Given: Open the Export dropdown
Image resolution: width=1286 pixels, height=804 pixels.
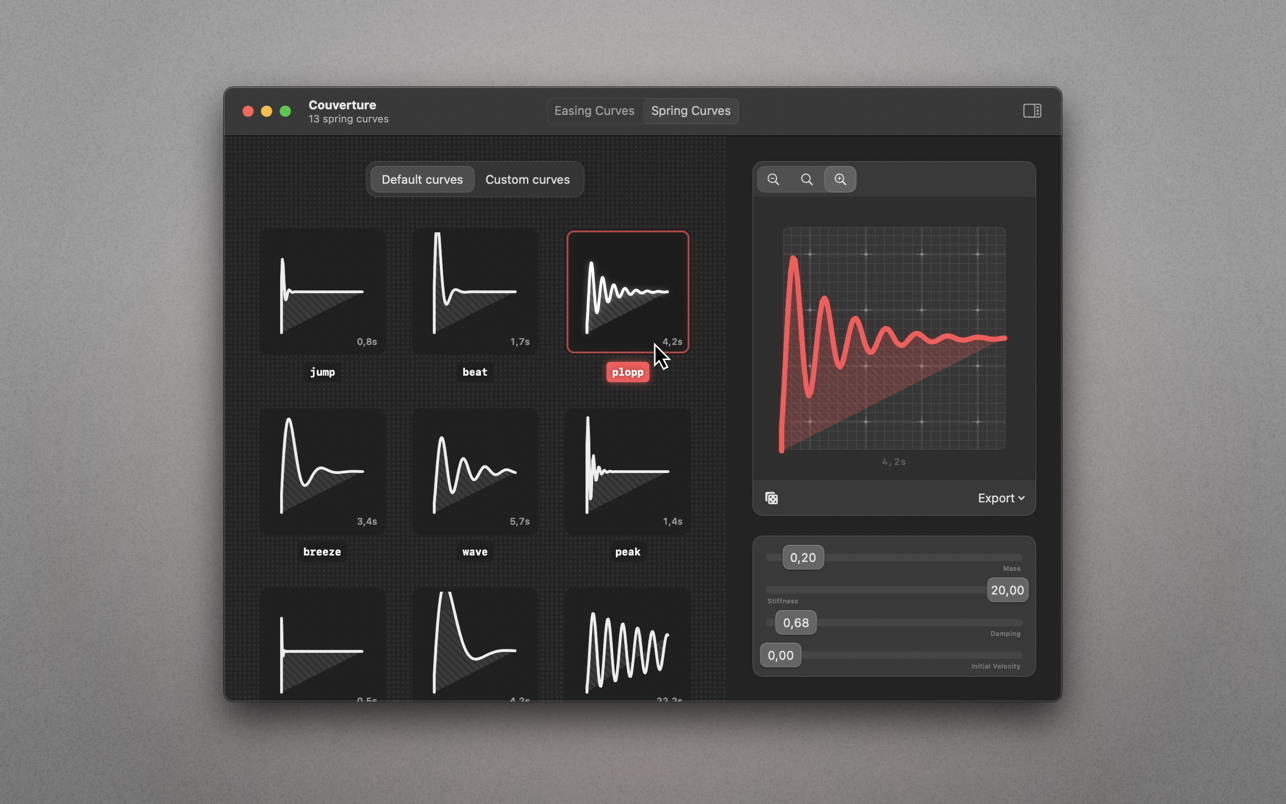Looking at the screenshot, I should coord(1001,498).
